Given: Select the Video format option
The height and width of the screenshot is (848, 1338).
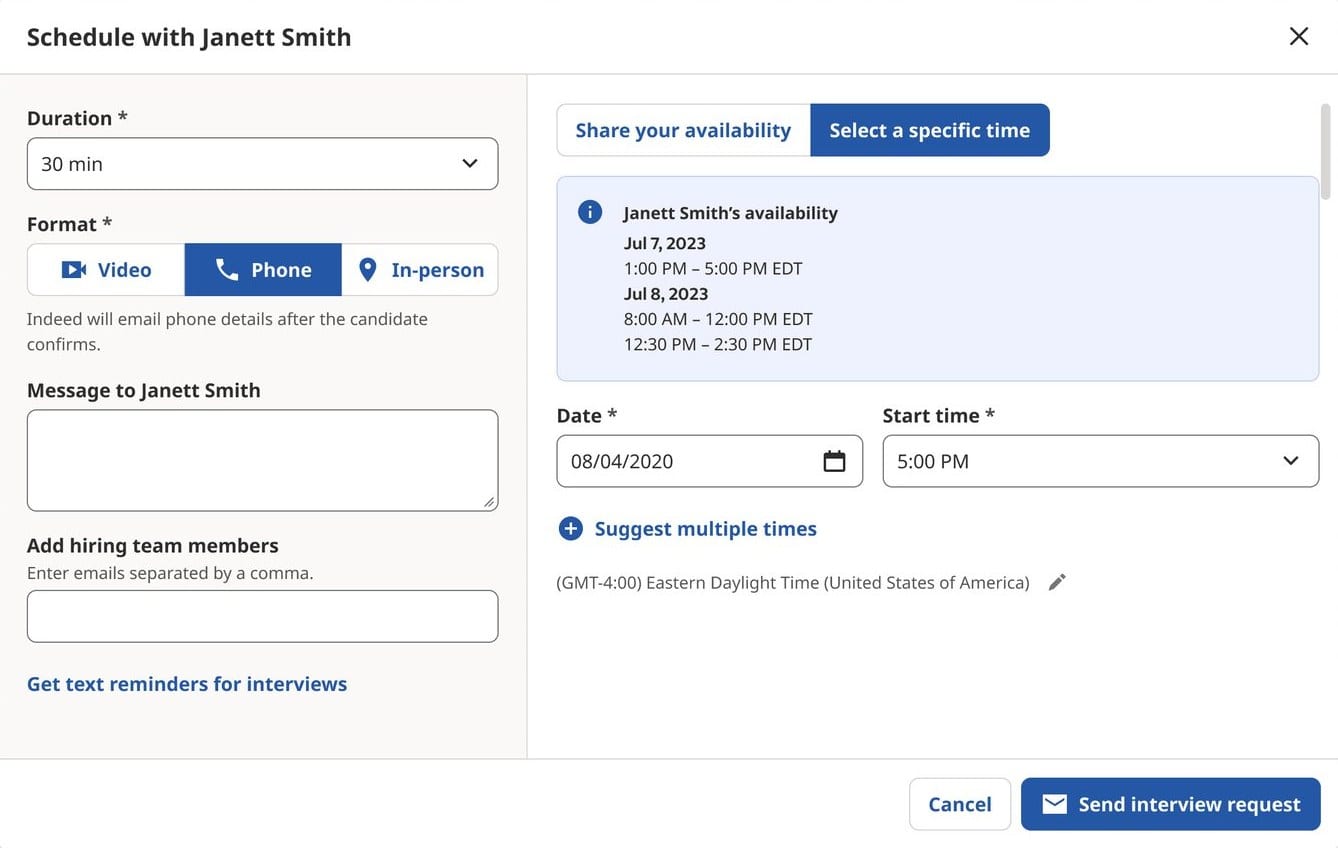Looking at the screenshot, I should pyautogui.click(x=106, y=270).
